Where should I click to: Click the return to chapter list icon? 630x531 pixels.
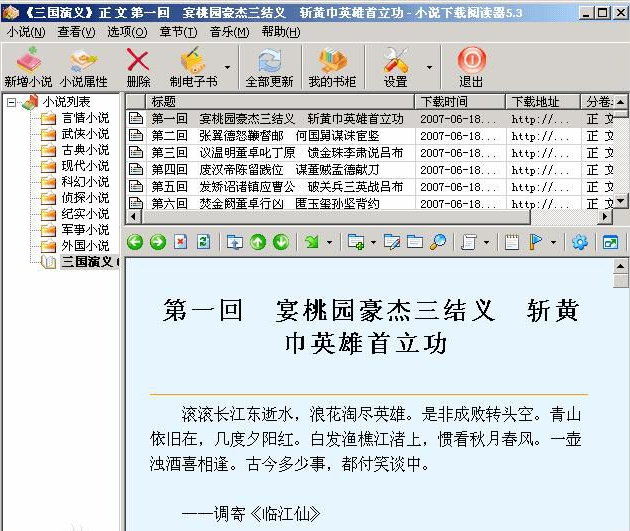[x=235, y=242]
